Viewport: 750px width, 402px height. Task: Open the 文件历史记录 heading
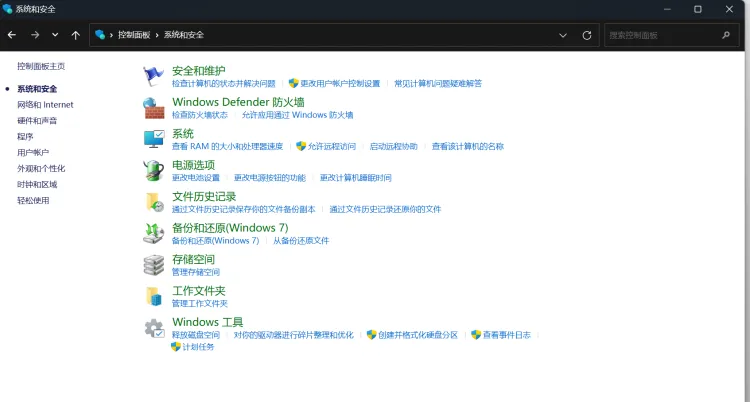click(204, 197)
